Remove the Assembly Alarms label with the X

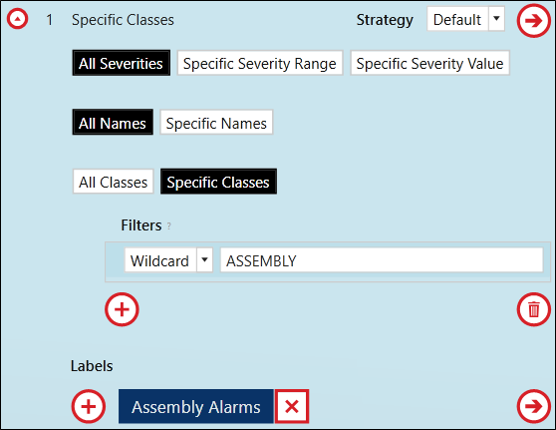292,406
